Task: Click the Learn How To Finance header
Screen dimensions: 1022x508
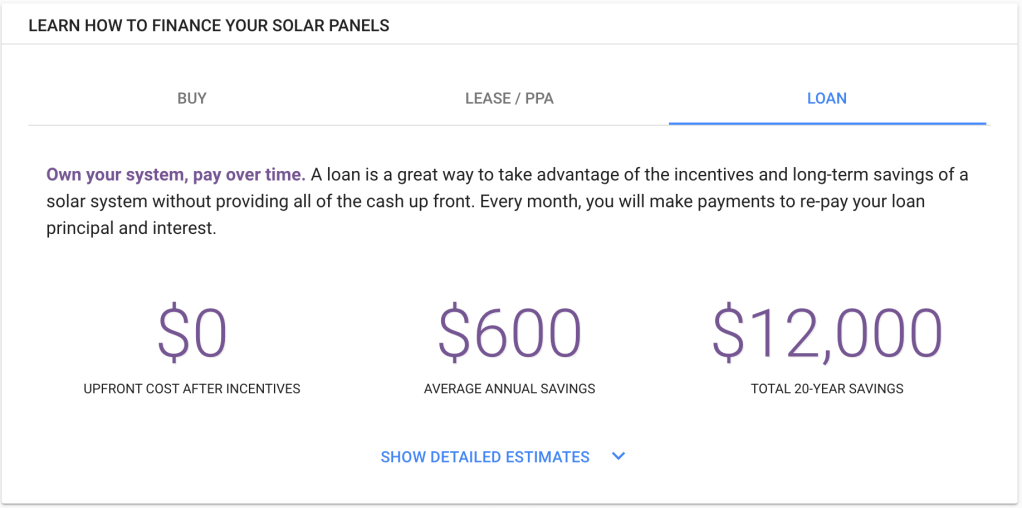Action: tap(208, 26)
